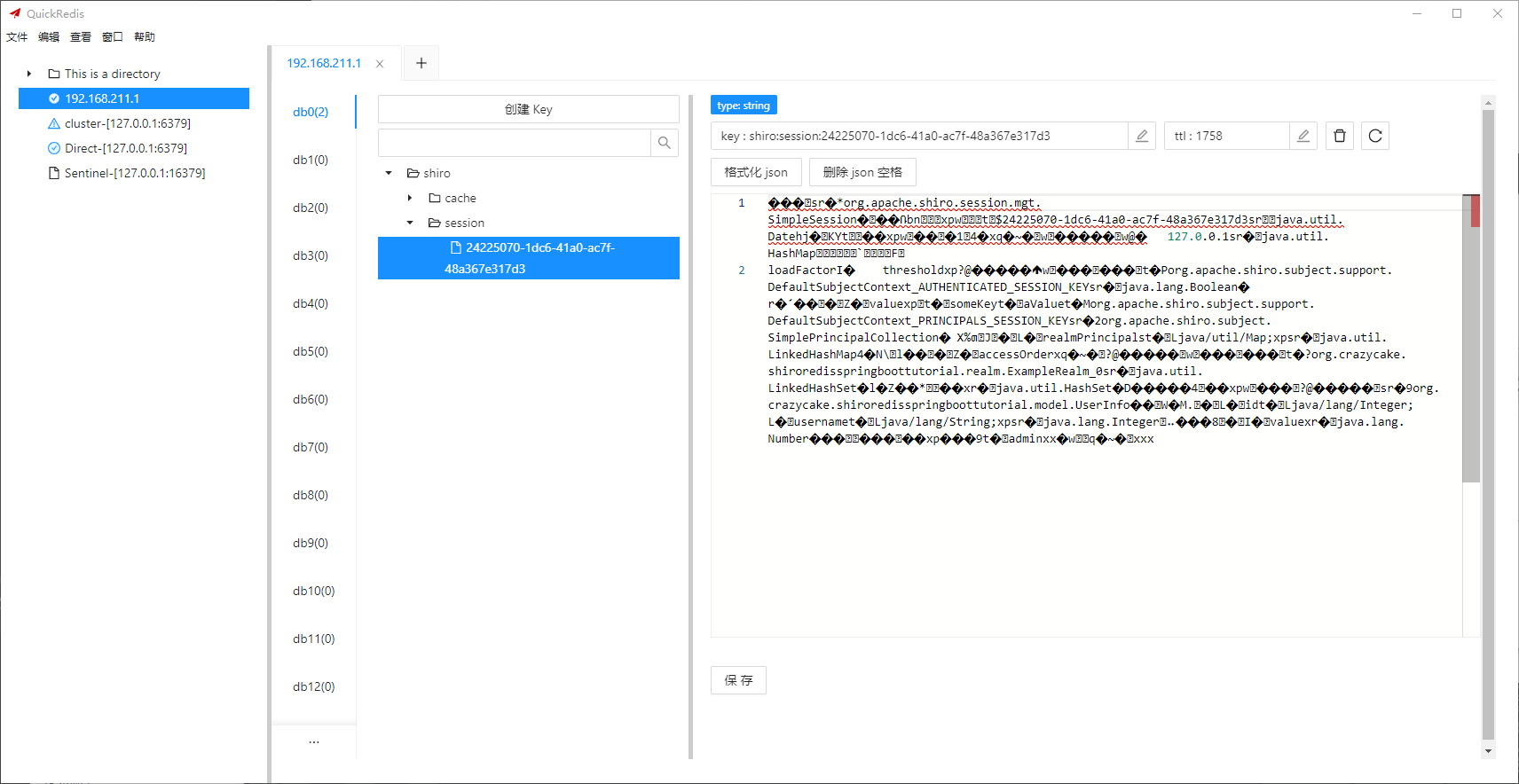Select database db9(0)
1519x784 pixels.
point(311,543)
